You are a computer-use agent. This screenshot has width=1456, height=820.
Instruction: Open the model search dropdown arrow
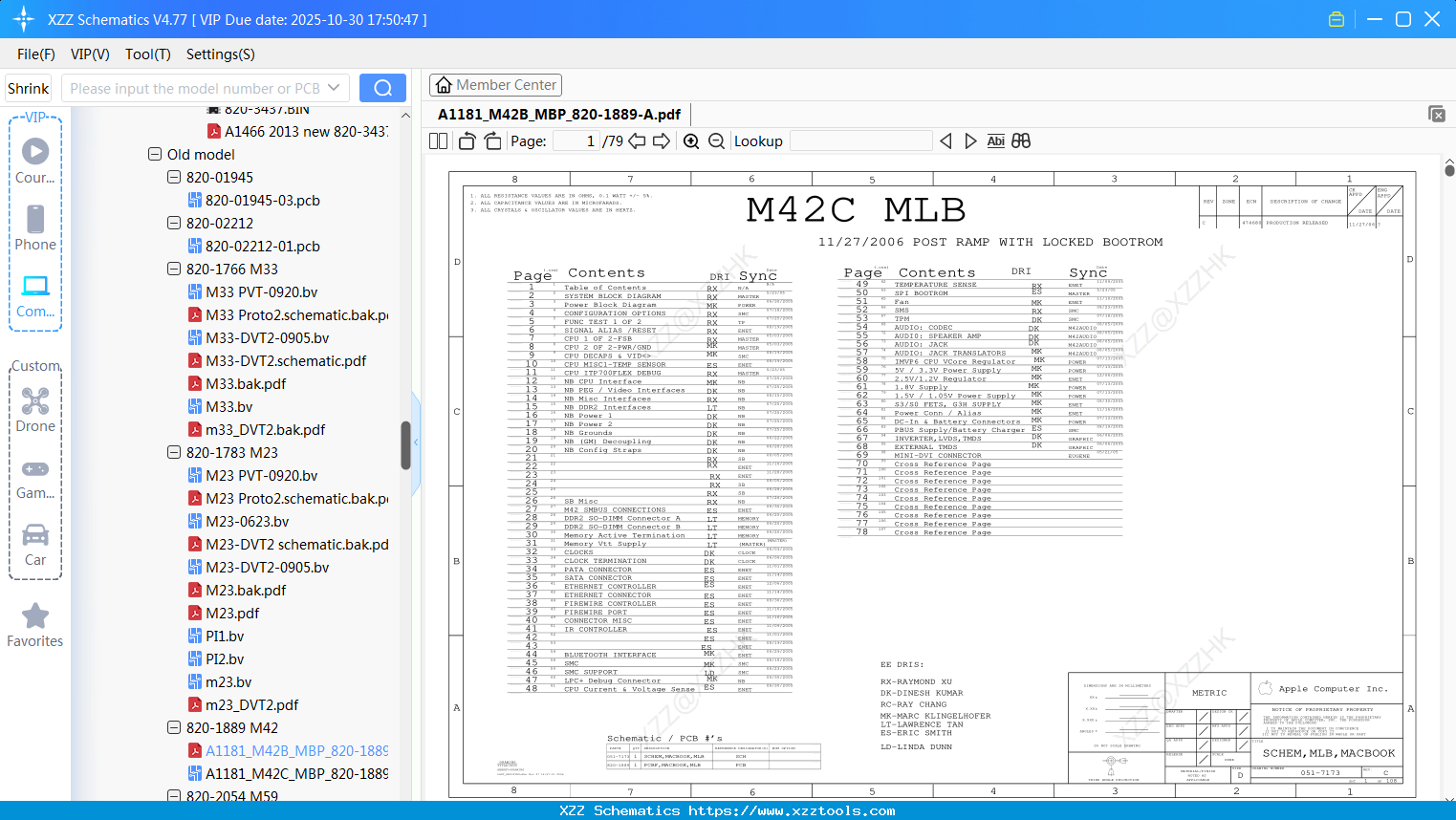[334, 88]
